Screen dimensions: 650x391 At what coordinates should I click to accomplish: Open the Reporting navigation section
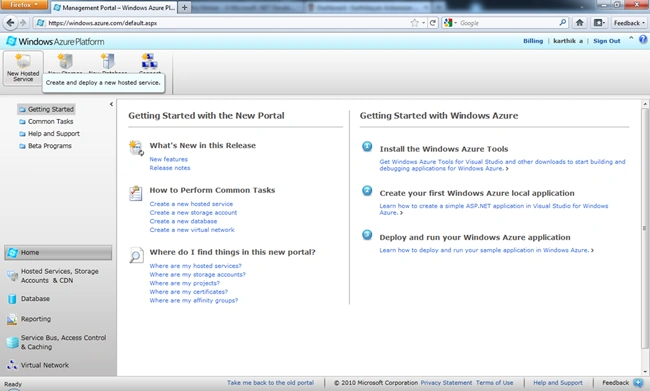[x=29, y=319]
